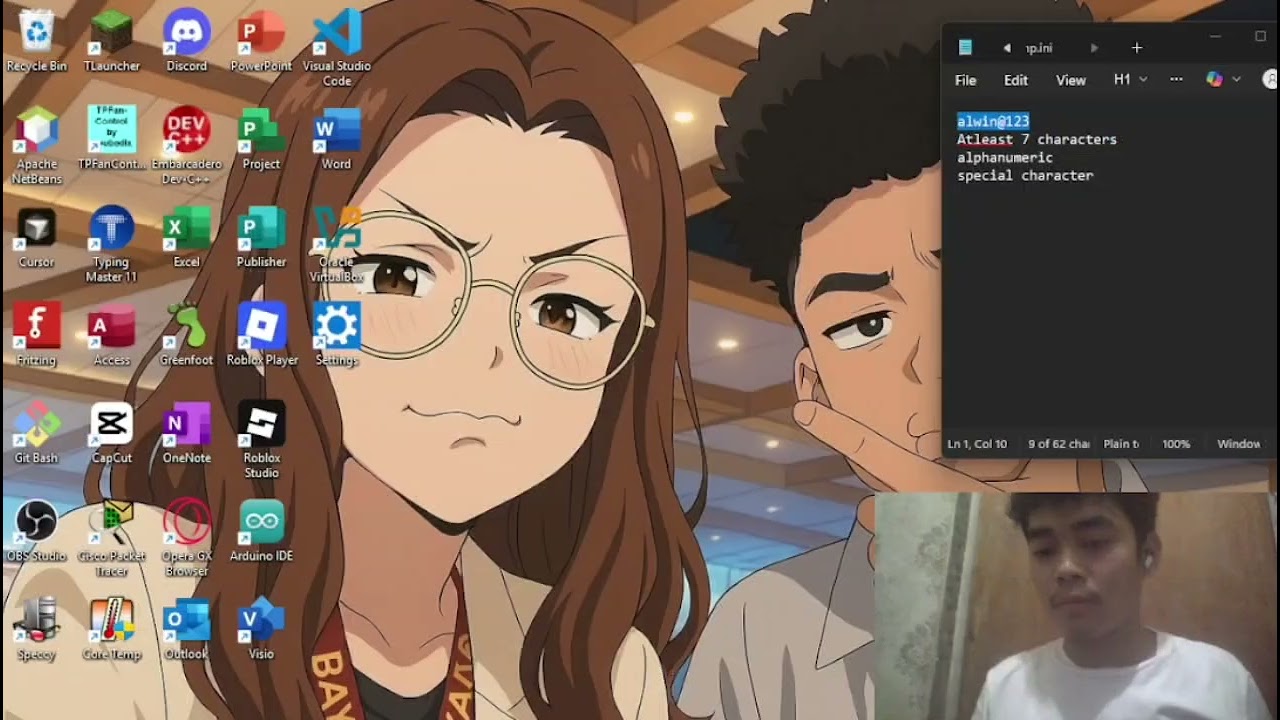The height and width of the screenshot is (720, 1280).
Task: Open the Arduino IDE desktop shortcut
Action: point(261,531)
